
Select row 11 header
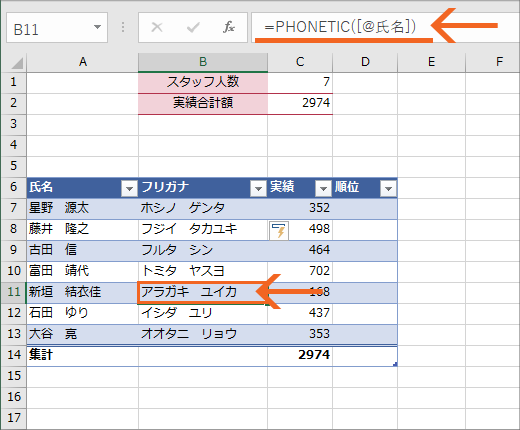tap(13, 292)
